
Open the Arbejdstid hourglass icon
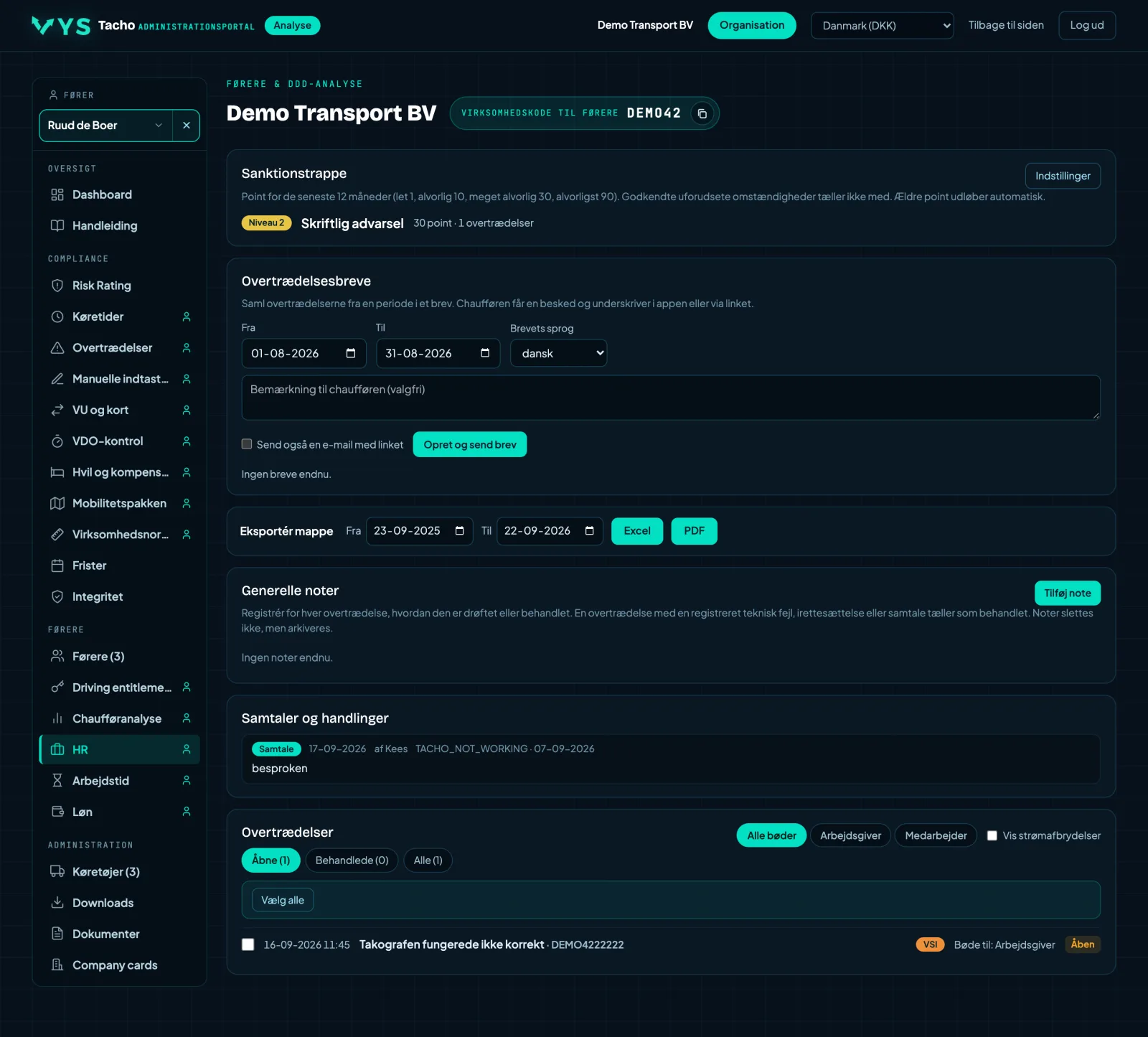[x=57, y=781]
